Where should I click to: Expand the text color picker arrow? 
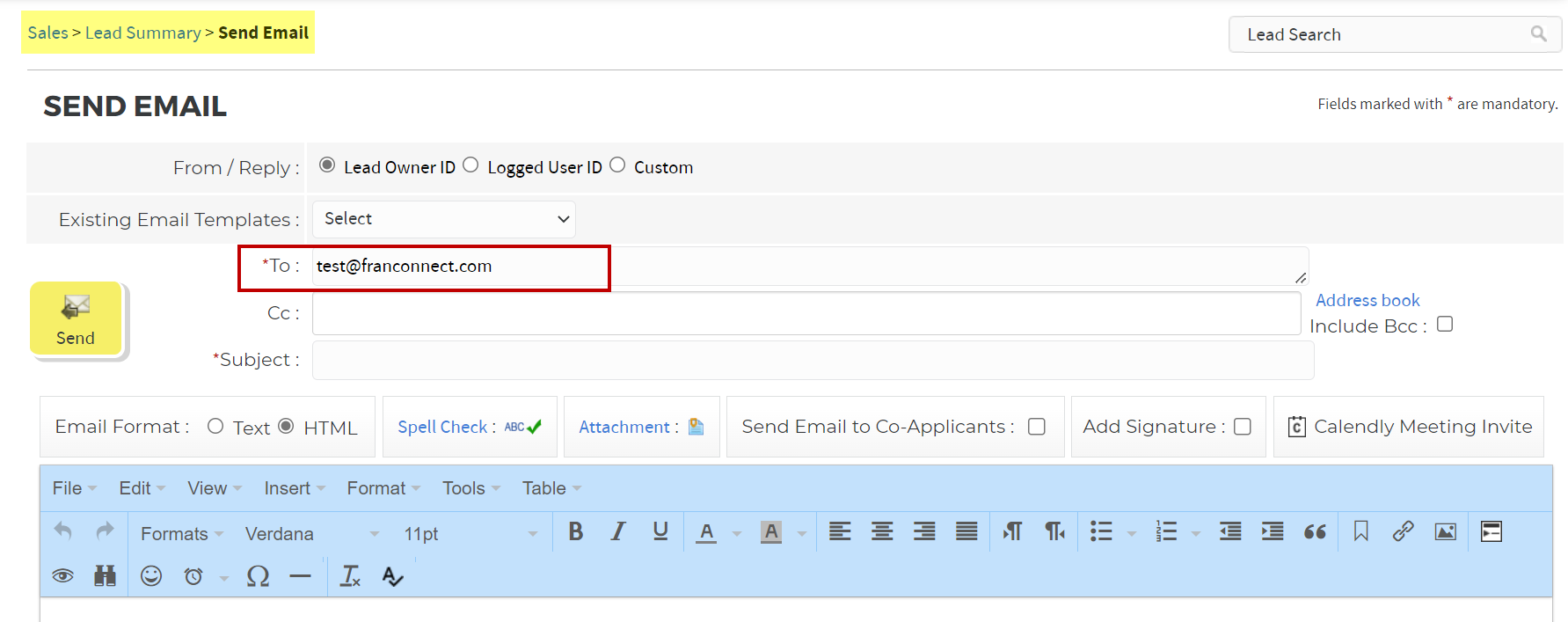[737, 533]
